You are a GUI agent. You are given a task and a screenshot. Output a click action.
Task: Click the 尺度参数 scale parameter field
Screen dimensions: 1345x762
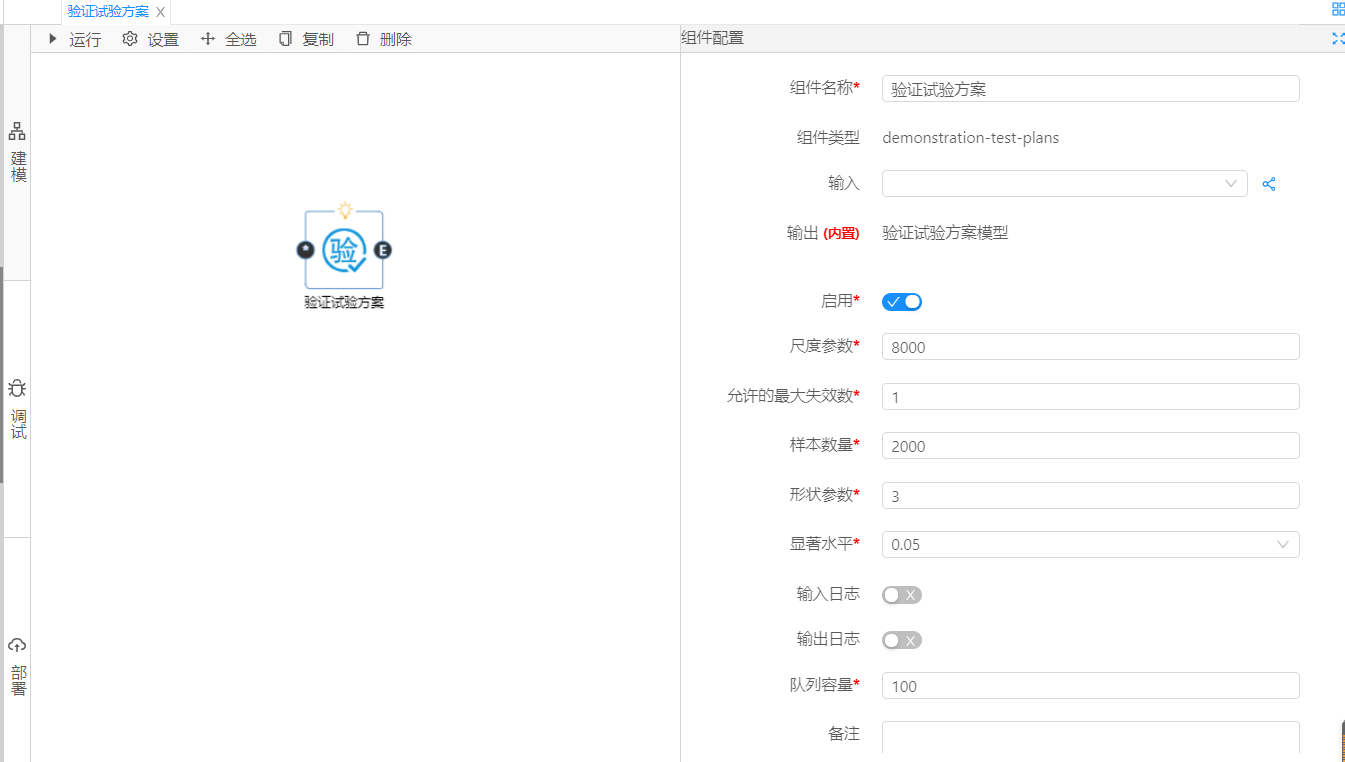[x=1090, y=347]
